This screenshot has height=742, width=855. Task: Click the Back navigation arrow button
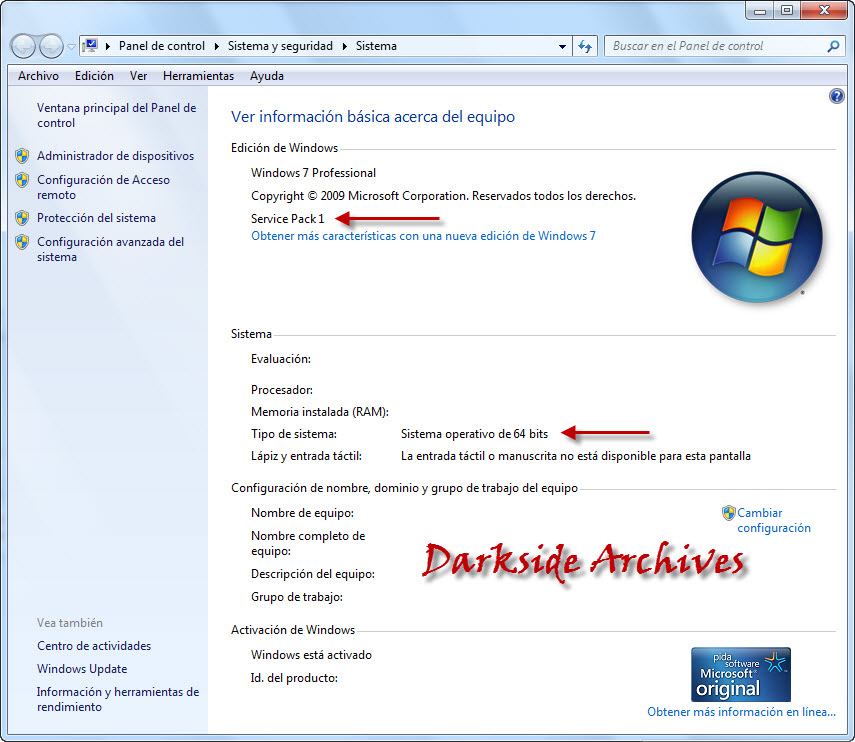tap(23, 46)
